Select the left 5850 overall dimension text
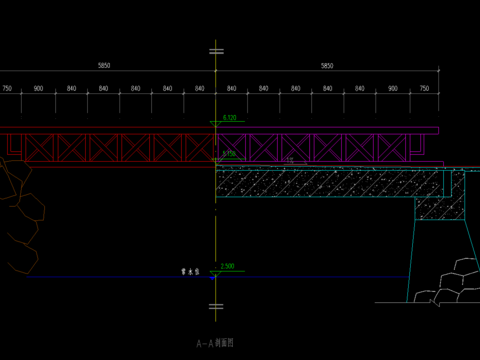 tap(104, 65)
